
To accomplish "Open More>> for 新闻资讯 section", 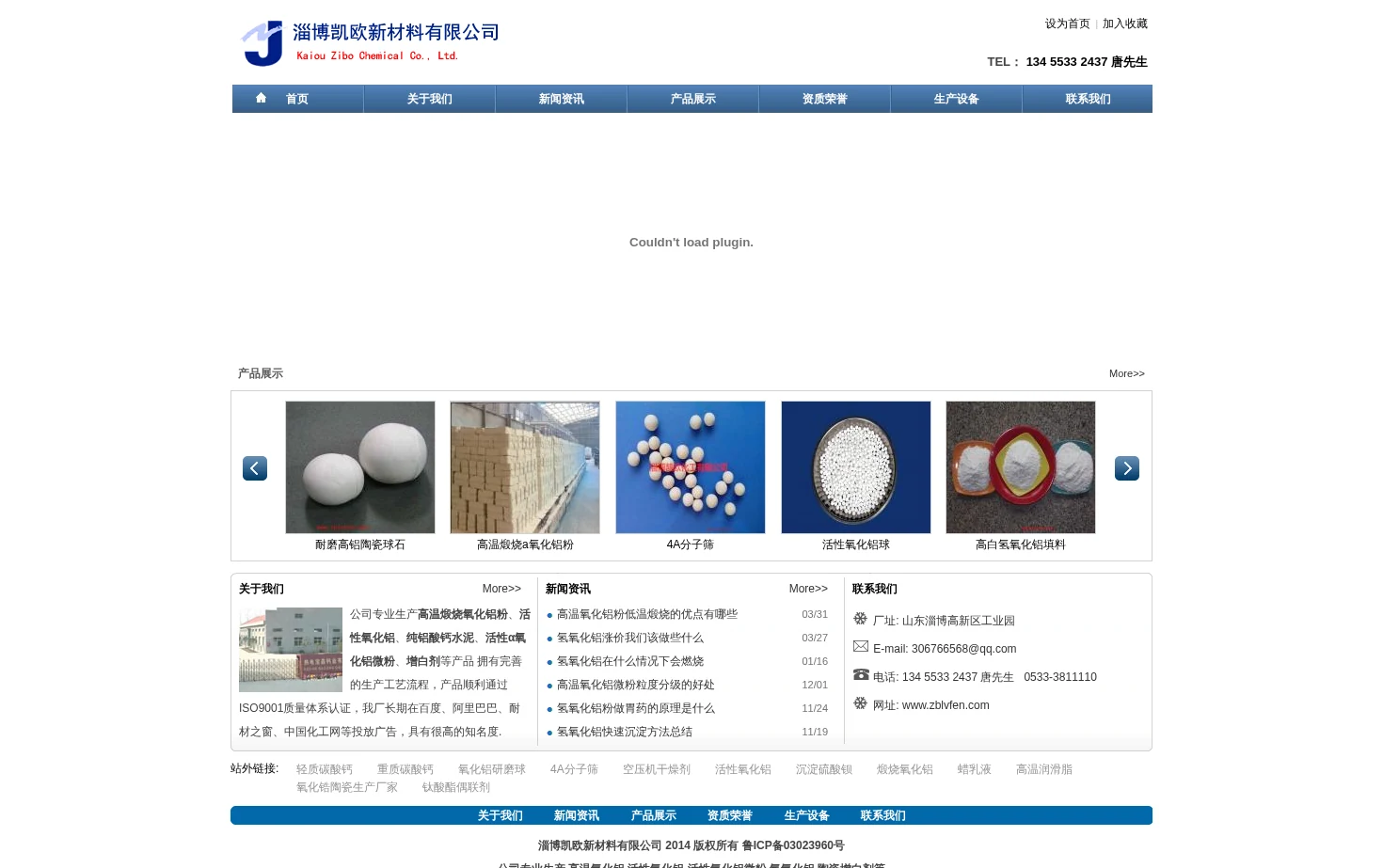I will point(808,589).
